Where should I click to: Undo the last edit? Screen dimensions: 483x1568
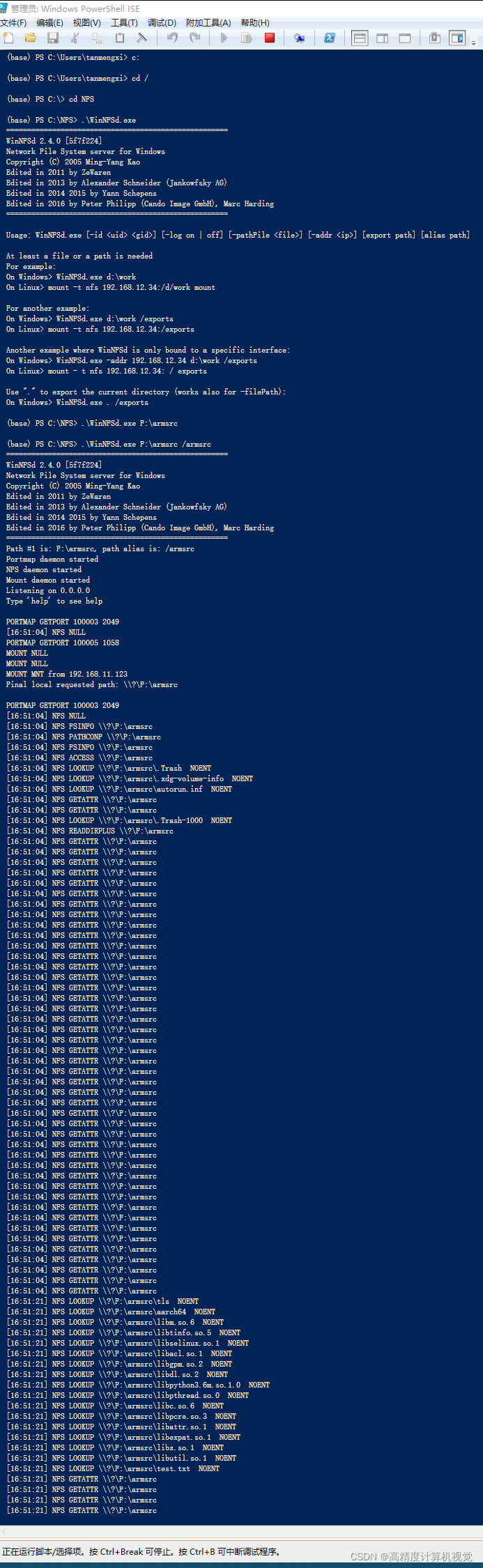click(172, 38)
